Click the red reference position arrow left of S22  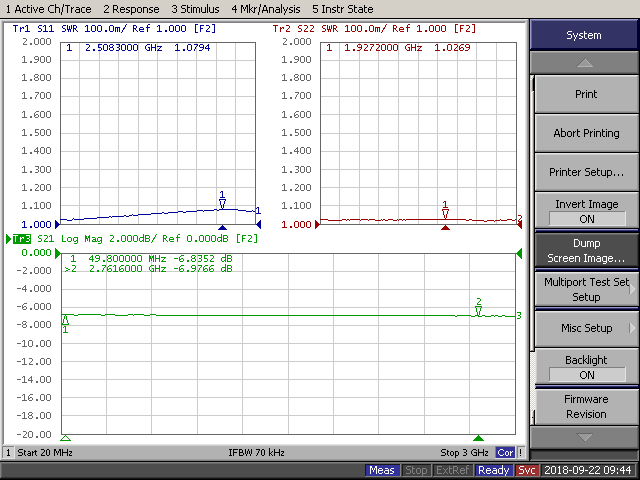(318, 224)
